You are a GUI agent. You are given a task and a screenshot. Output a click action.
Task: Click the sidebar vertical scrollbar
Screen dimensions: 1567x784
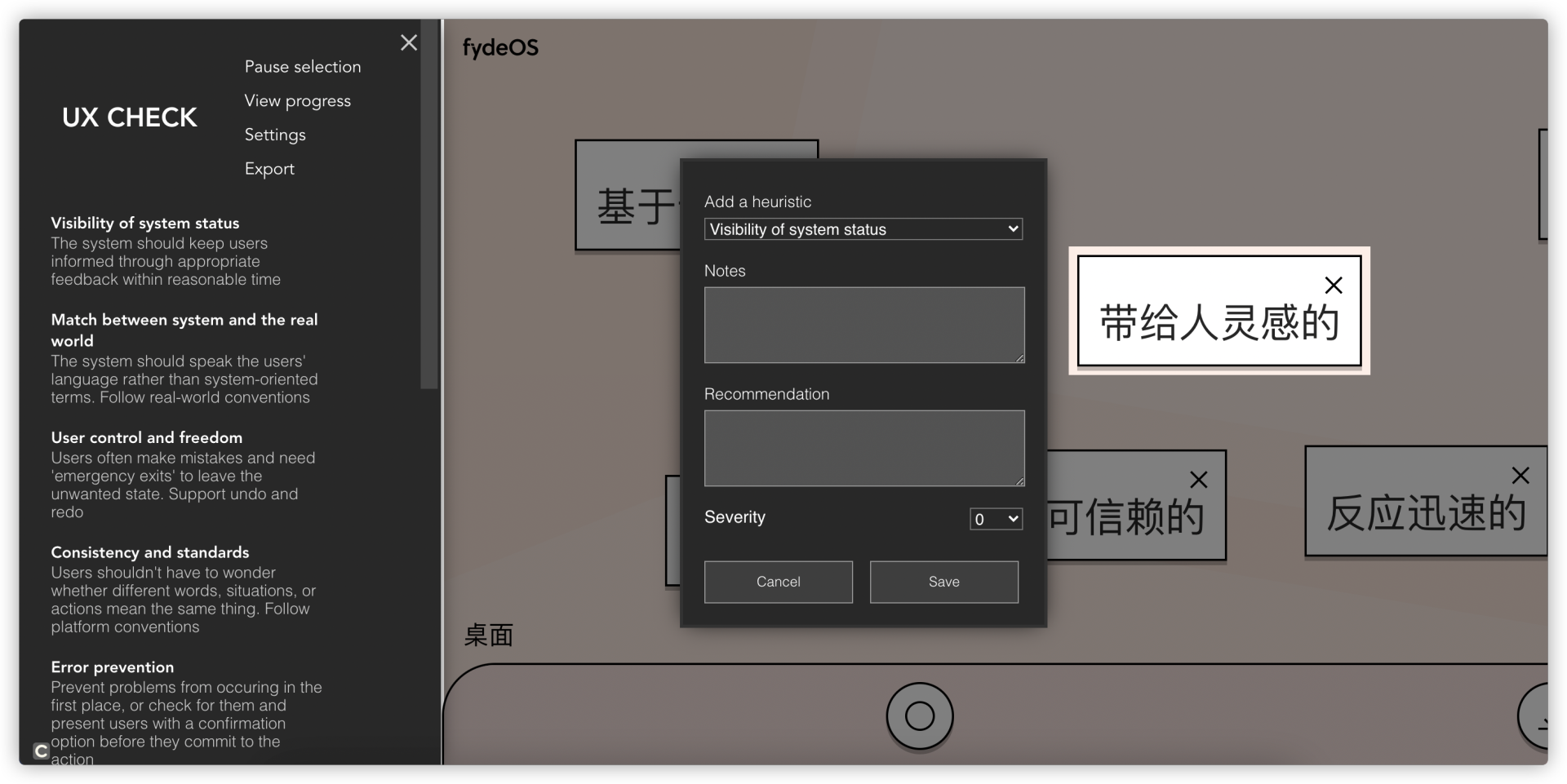[429, 204]
